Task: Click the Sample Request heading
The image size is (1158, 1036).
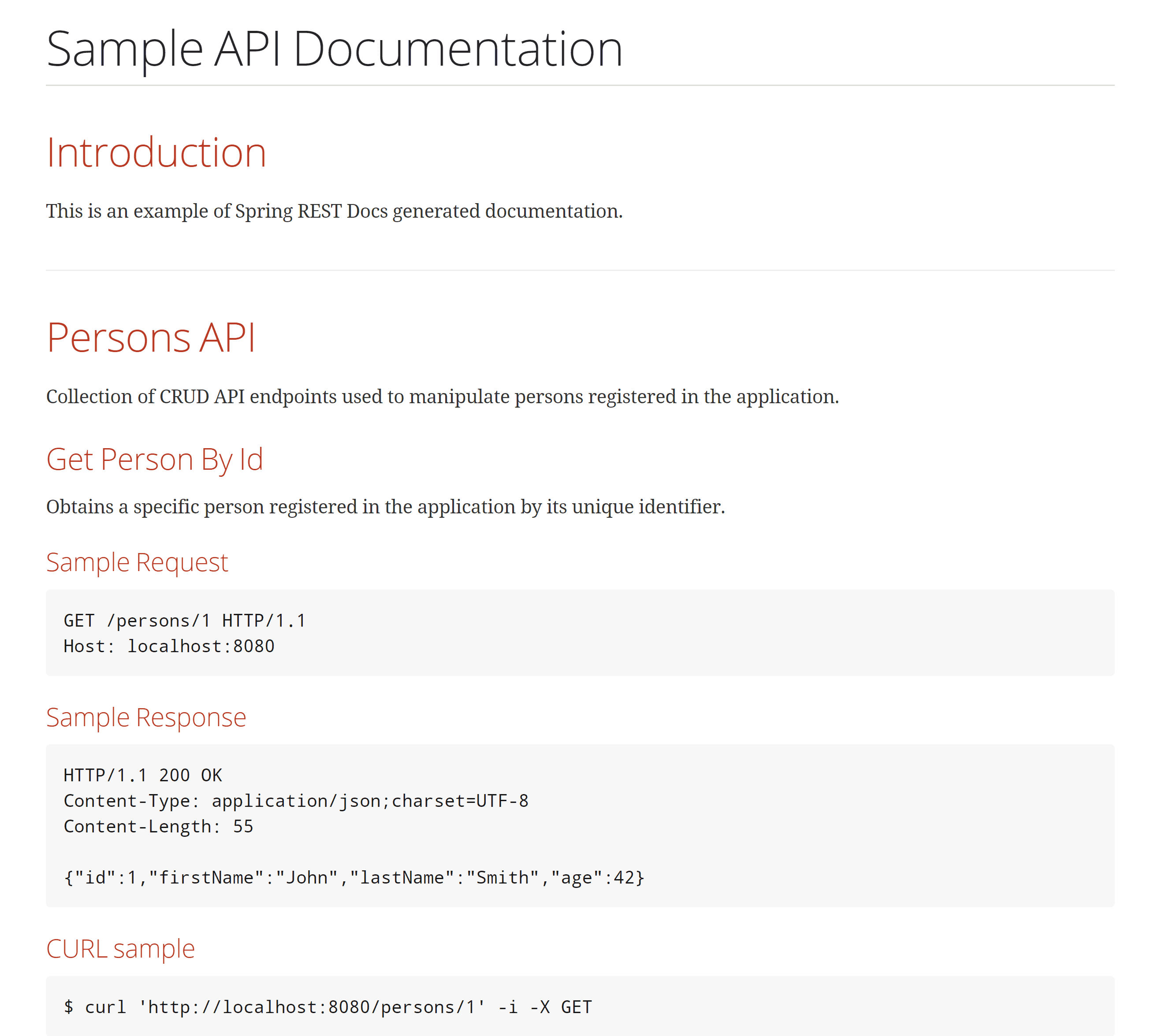Action: pos(137,562)
